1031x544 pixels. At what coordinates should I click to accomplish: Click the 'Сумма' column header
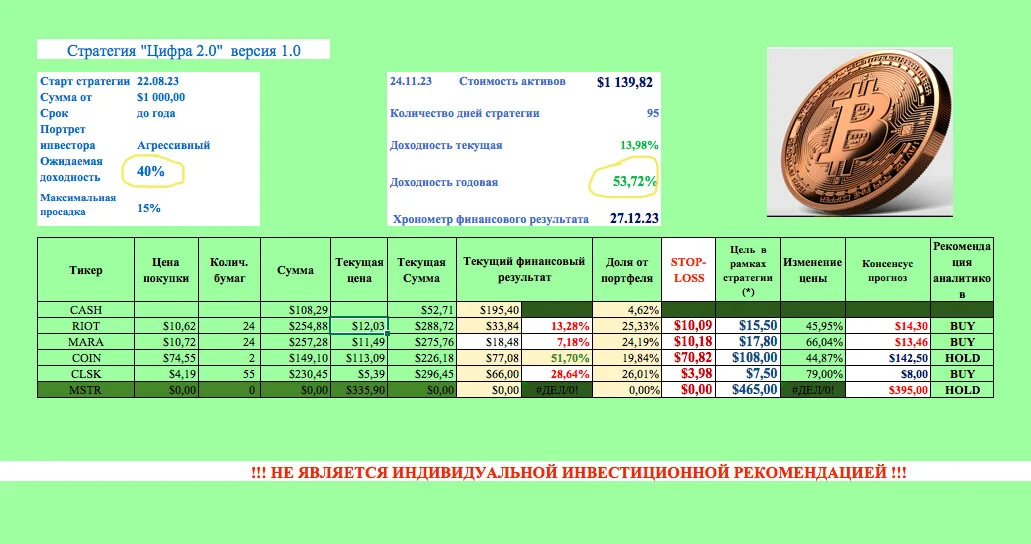click(295, 270)
